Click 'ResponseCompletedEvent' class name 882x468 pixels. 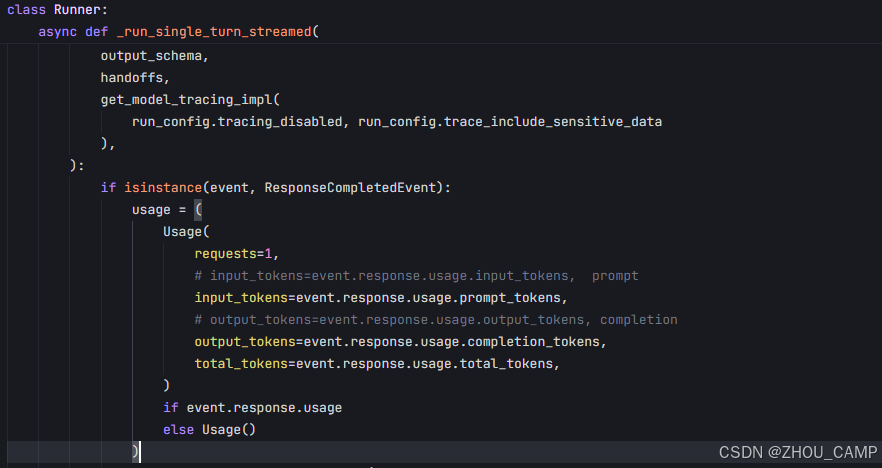[x=350, y=187]
